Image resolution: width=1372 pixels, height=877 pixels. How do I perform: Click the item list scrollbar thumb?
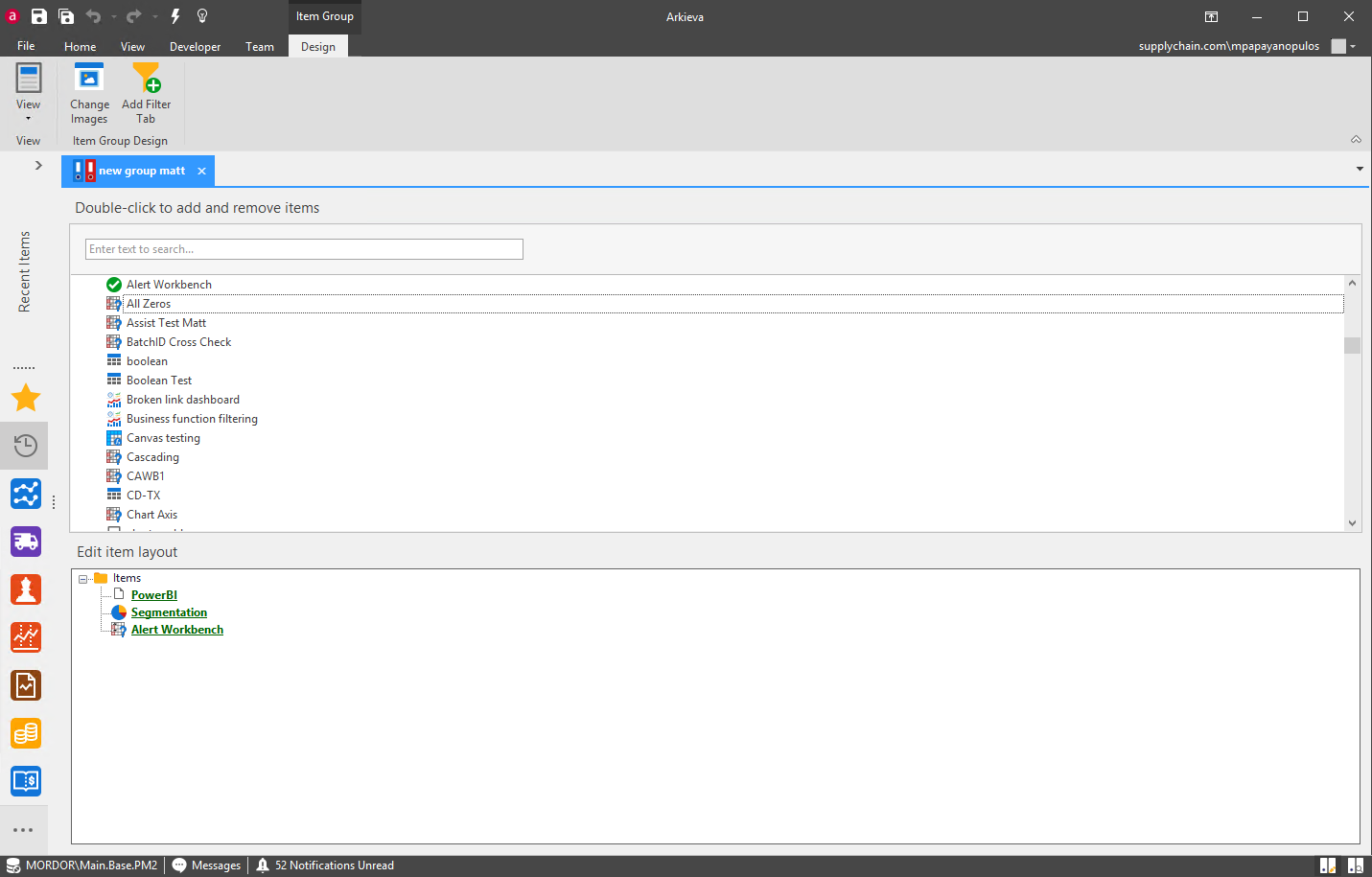(x=1352, y=345)
